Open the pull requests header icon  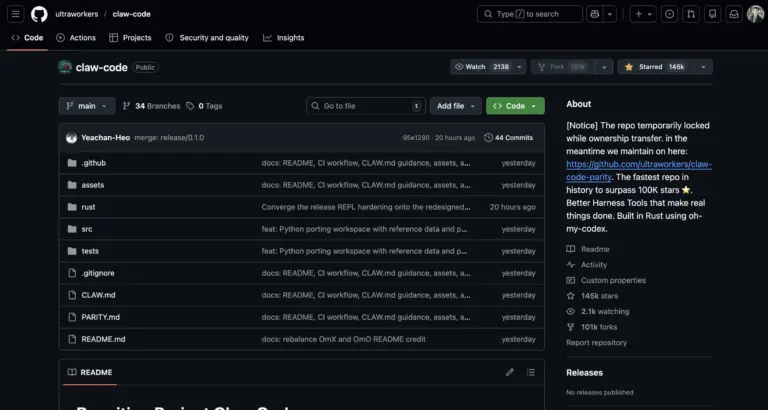pos(691,14)
